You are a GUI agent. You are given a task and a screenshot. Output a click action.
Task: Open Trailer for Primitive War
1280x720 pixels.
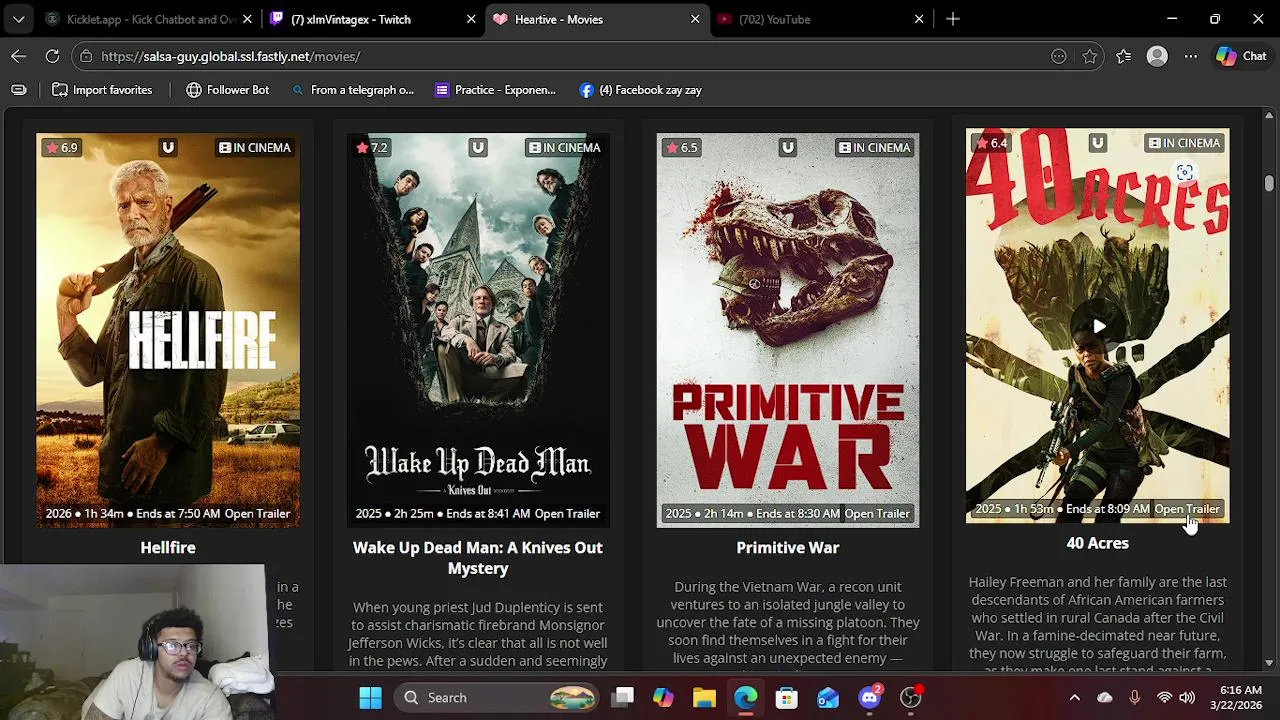(877, 513)
